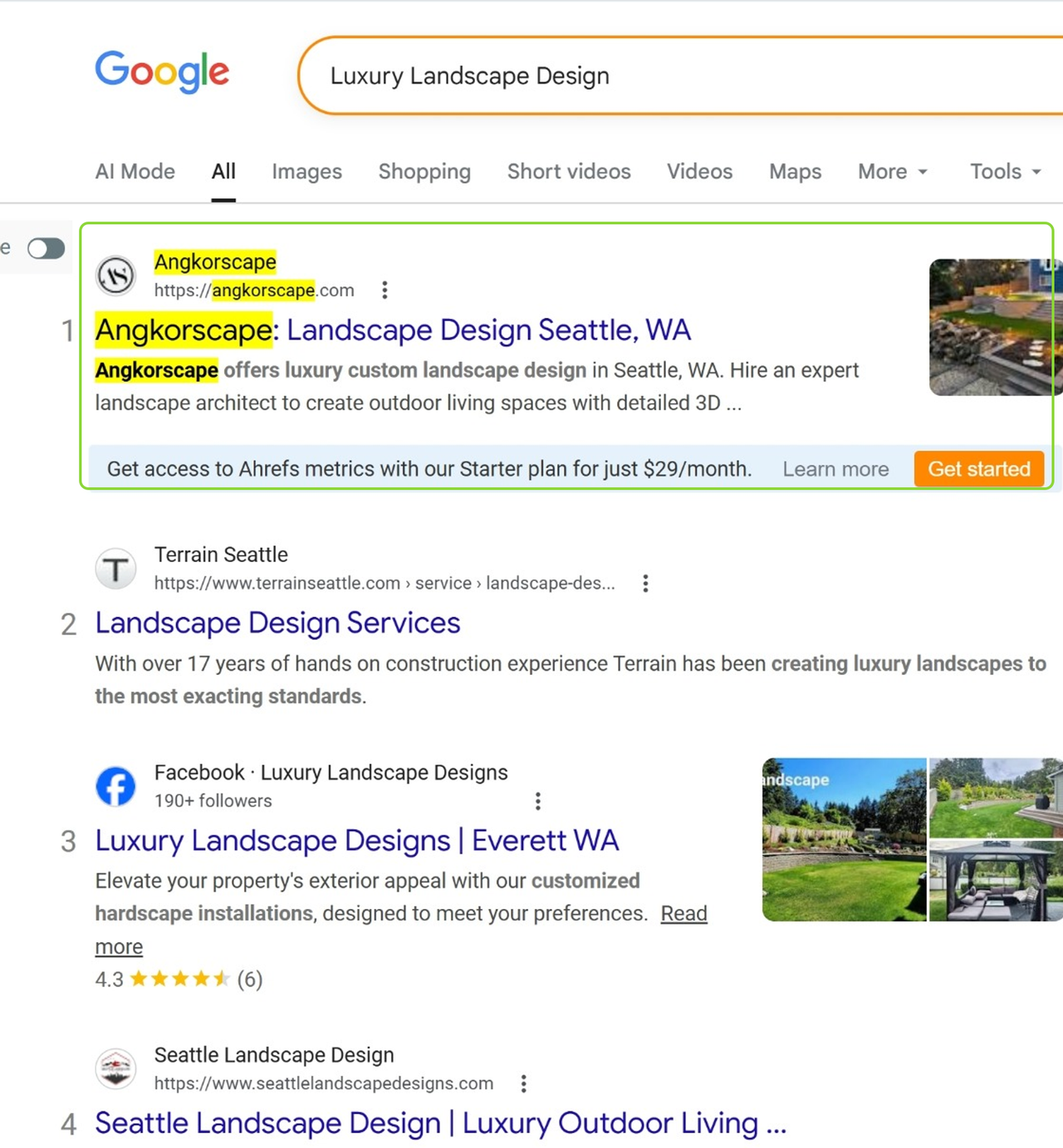Go to Short videos tab
Viewport: 1063px width, 1148px height.
pyautogui.click(x=569, y=172)
